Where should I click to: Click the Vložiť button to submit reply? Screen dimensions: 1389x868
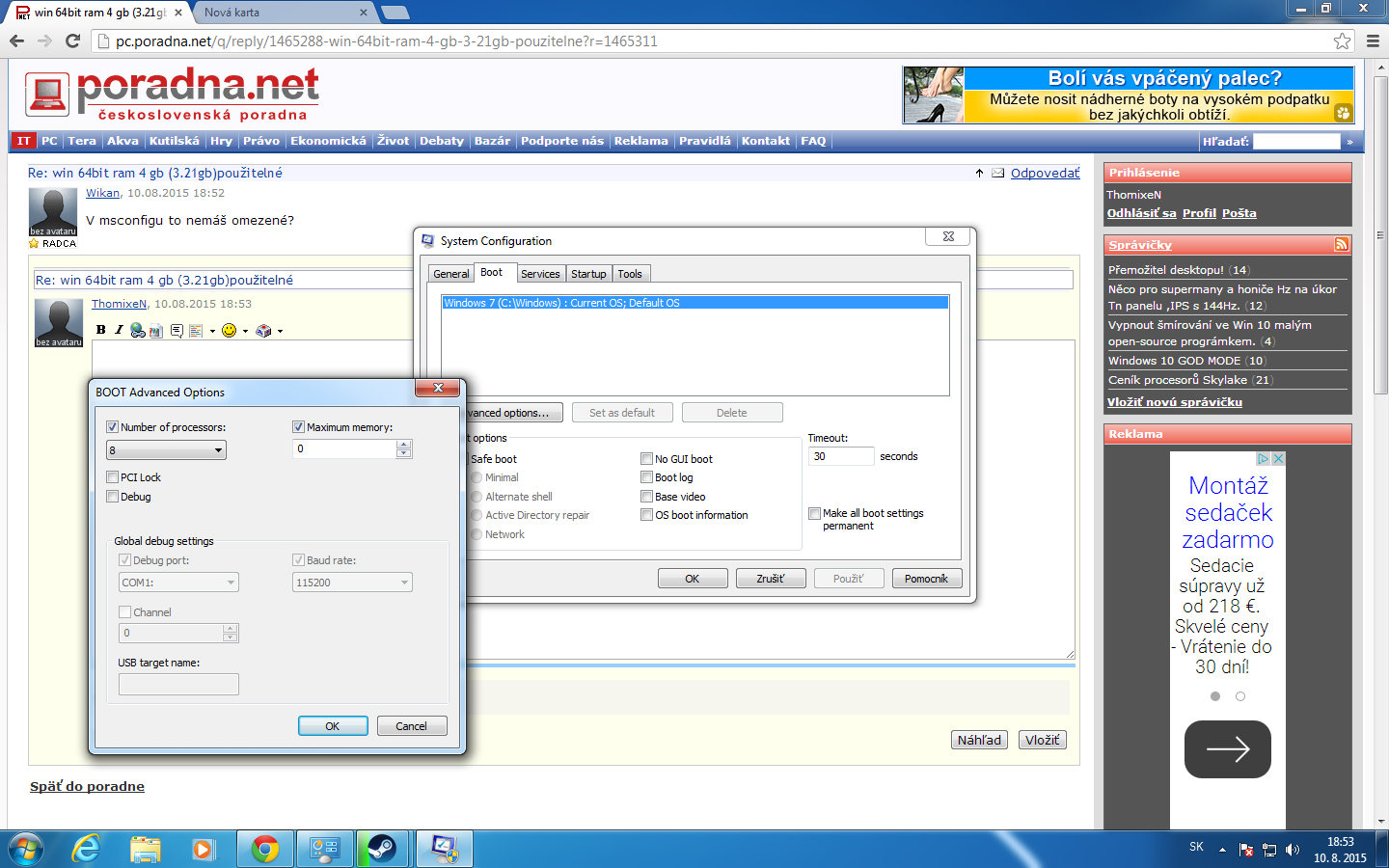(x=1043, y=740)
